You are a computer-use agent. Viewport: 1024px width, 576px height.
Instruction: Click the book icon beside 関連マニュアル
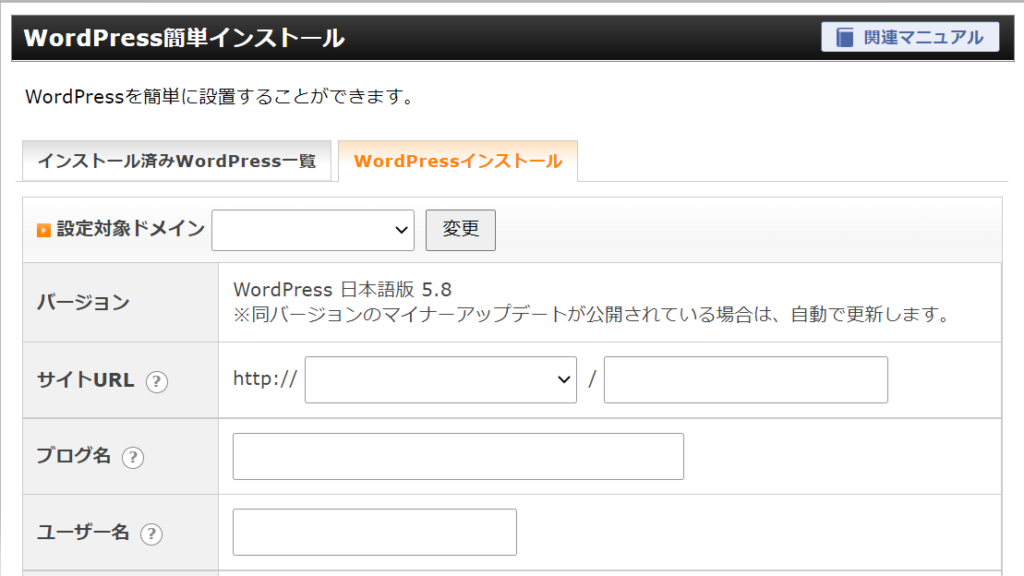tap(846, 38)
